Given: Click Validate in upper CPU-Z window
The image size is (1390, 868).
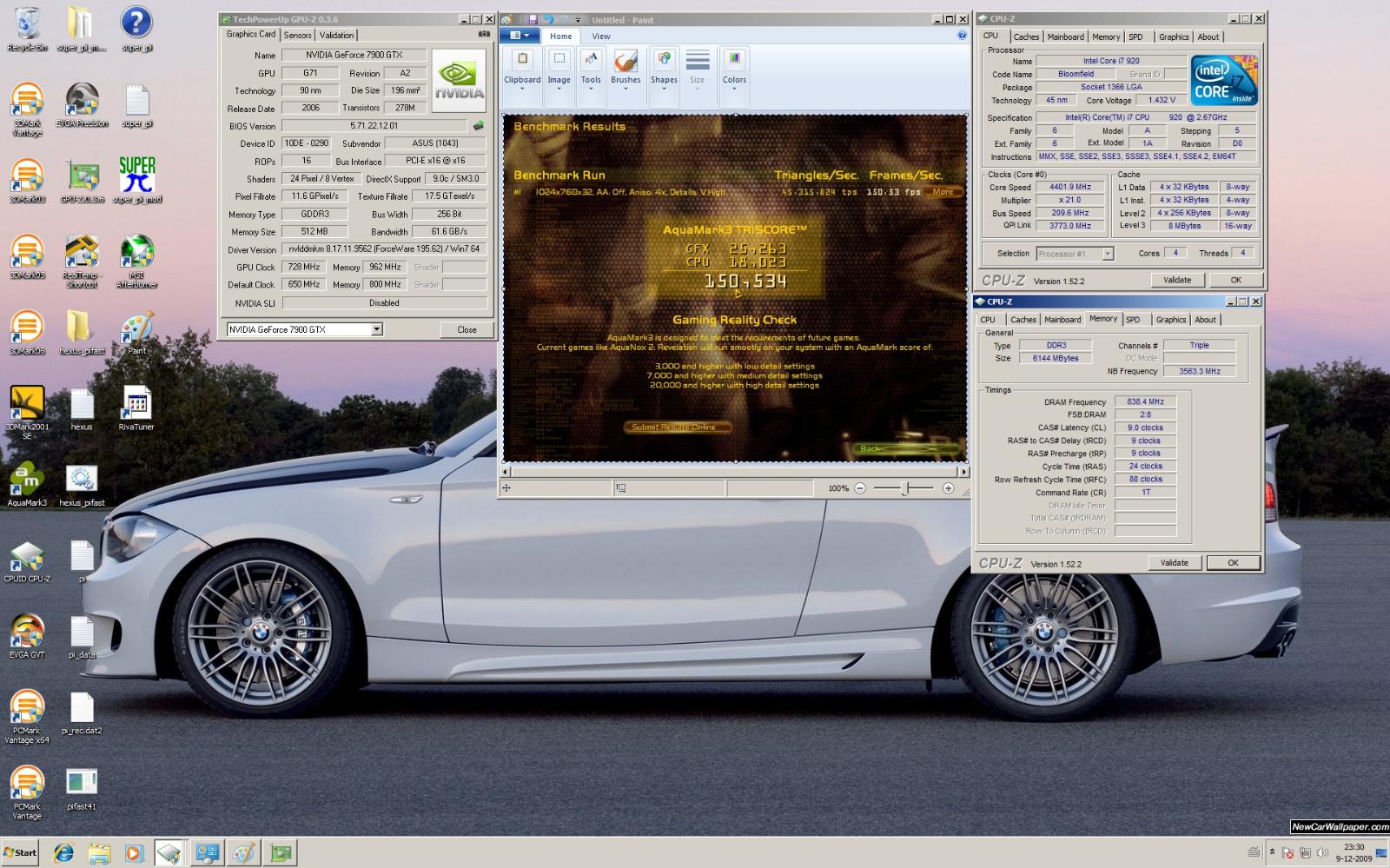Looking at the screenshot, I should [x=1177, y=280].
